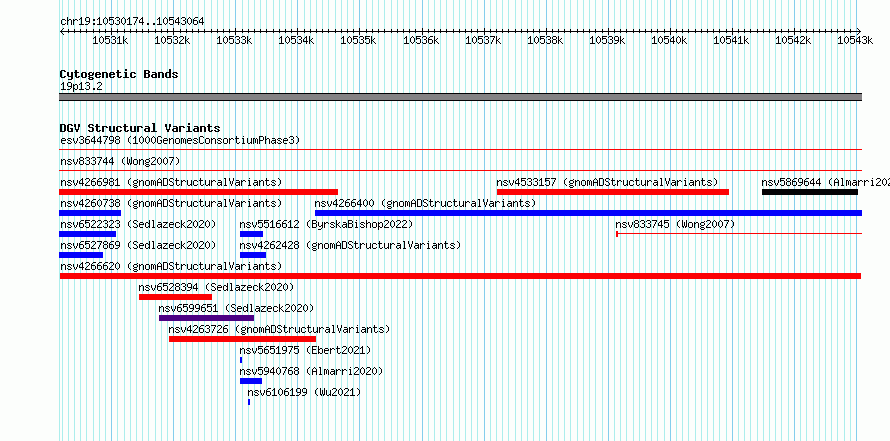The height and width of the screenshot is (441, 890).
Task: Click the 10539k ruler tick label
Action: (x=607, y=40)
